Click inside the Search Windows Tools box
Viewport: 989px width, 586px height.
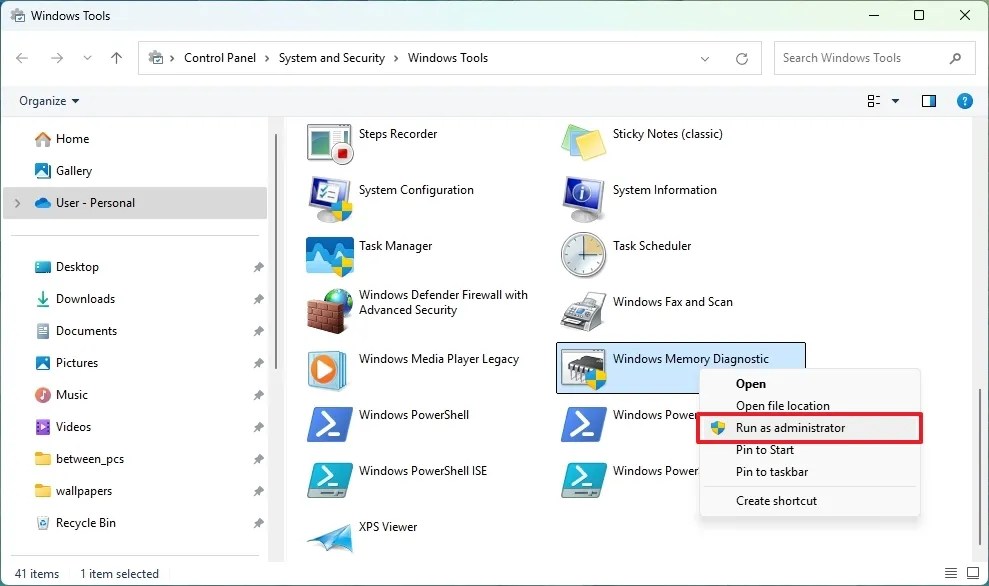[x=862, y=58]
